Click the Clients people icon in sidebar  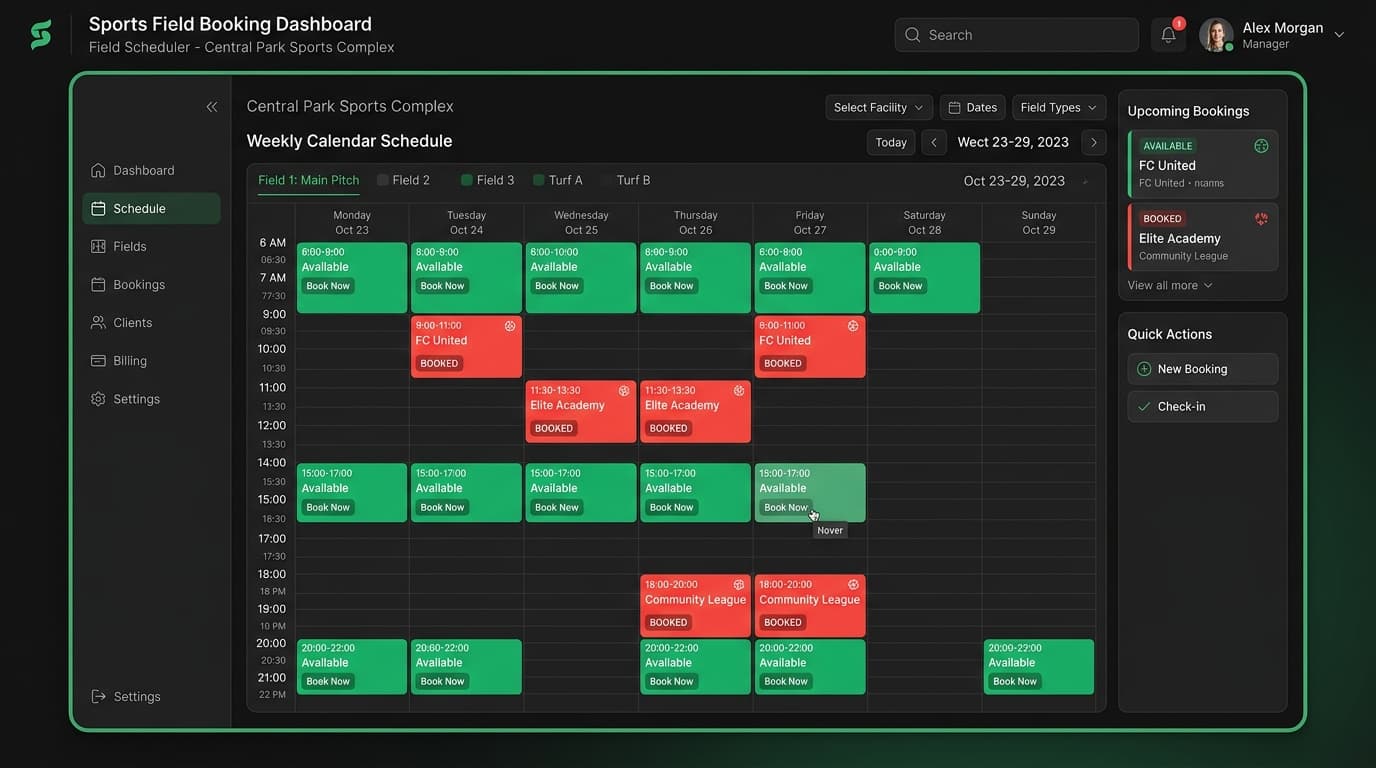tap(98, 322)
